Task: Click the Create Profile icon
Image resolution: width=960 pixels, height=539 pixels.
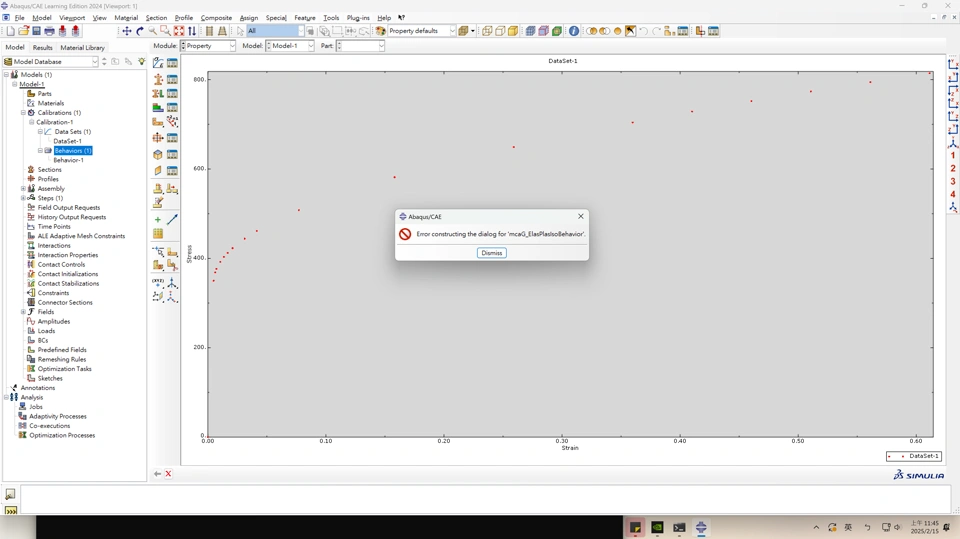Action: pos(158,138)
